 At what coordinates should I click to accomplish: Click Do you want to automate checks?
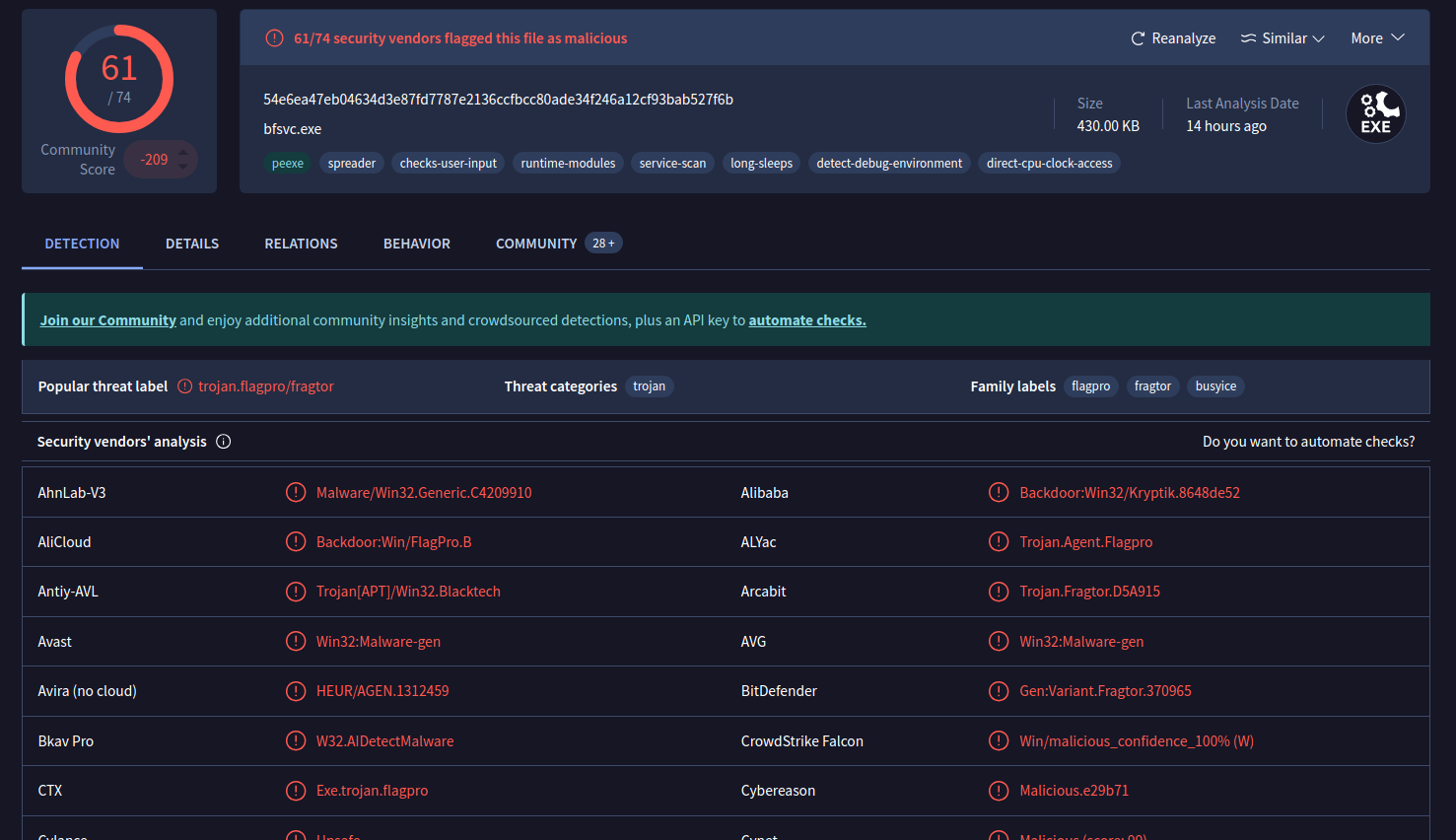(1308, 442)
